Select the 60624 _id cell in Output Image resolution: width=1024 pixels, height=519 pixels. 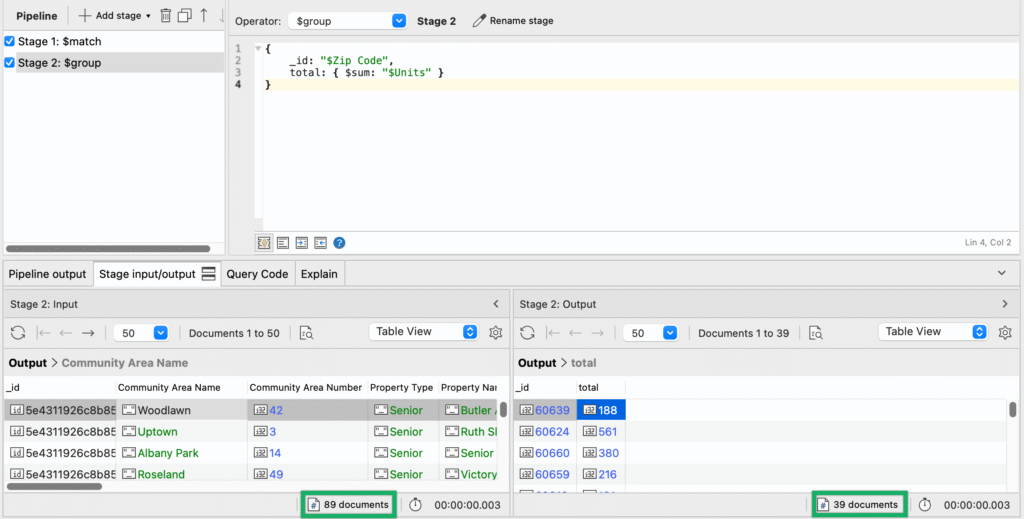click(545, 432)
